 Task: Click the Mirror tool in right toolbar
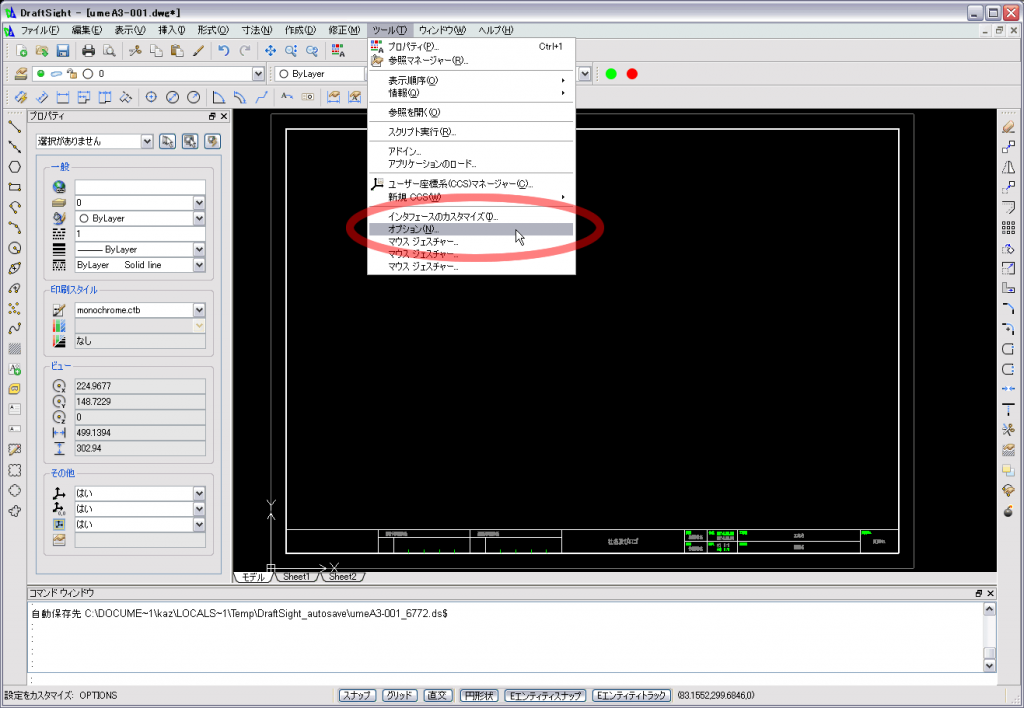pyautogui.click(x=1008, y=168)
